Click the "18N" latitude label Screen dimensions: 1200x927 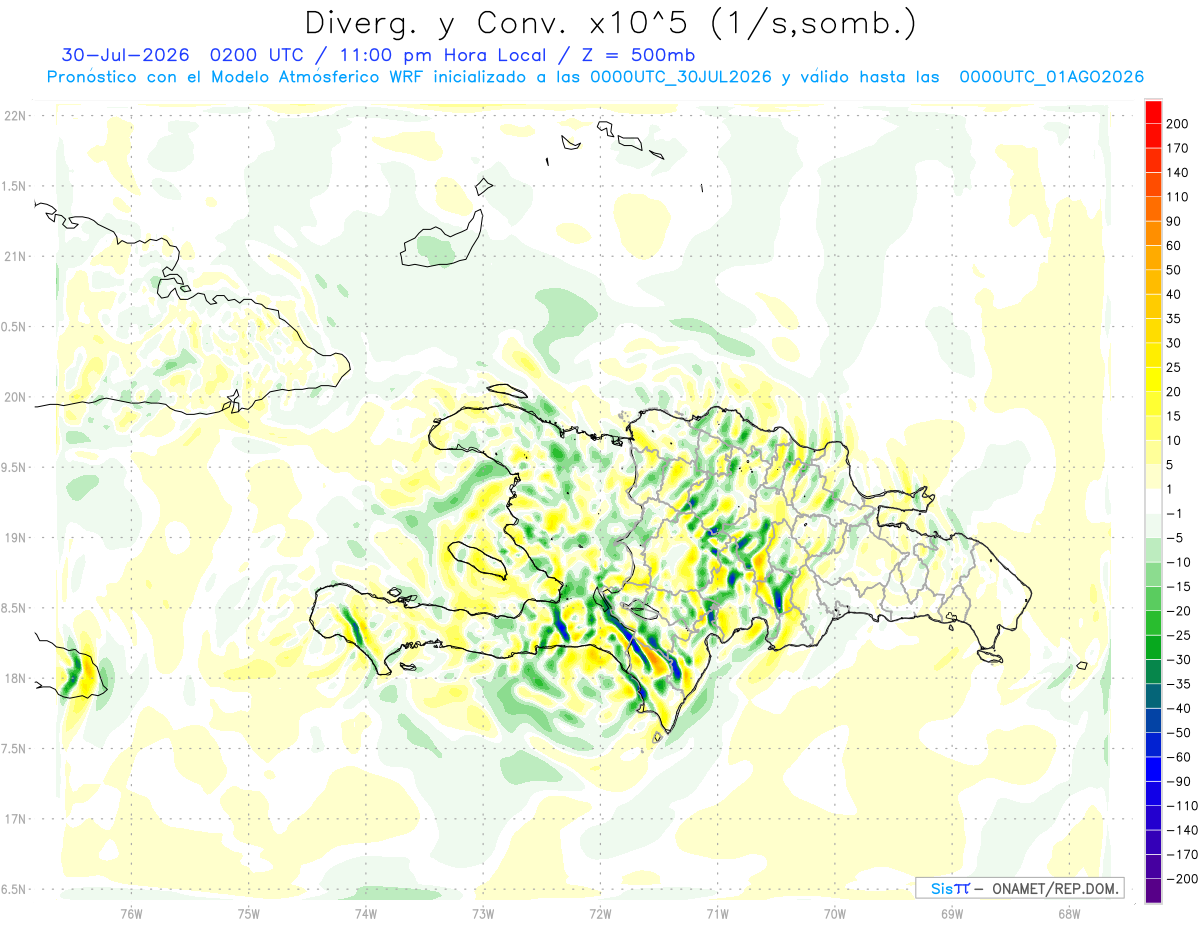tap(14, 678)
